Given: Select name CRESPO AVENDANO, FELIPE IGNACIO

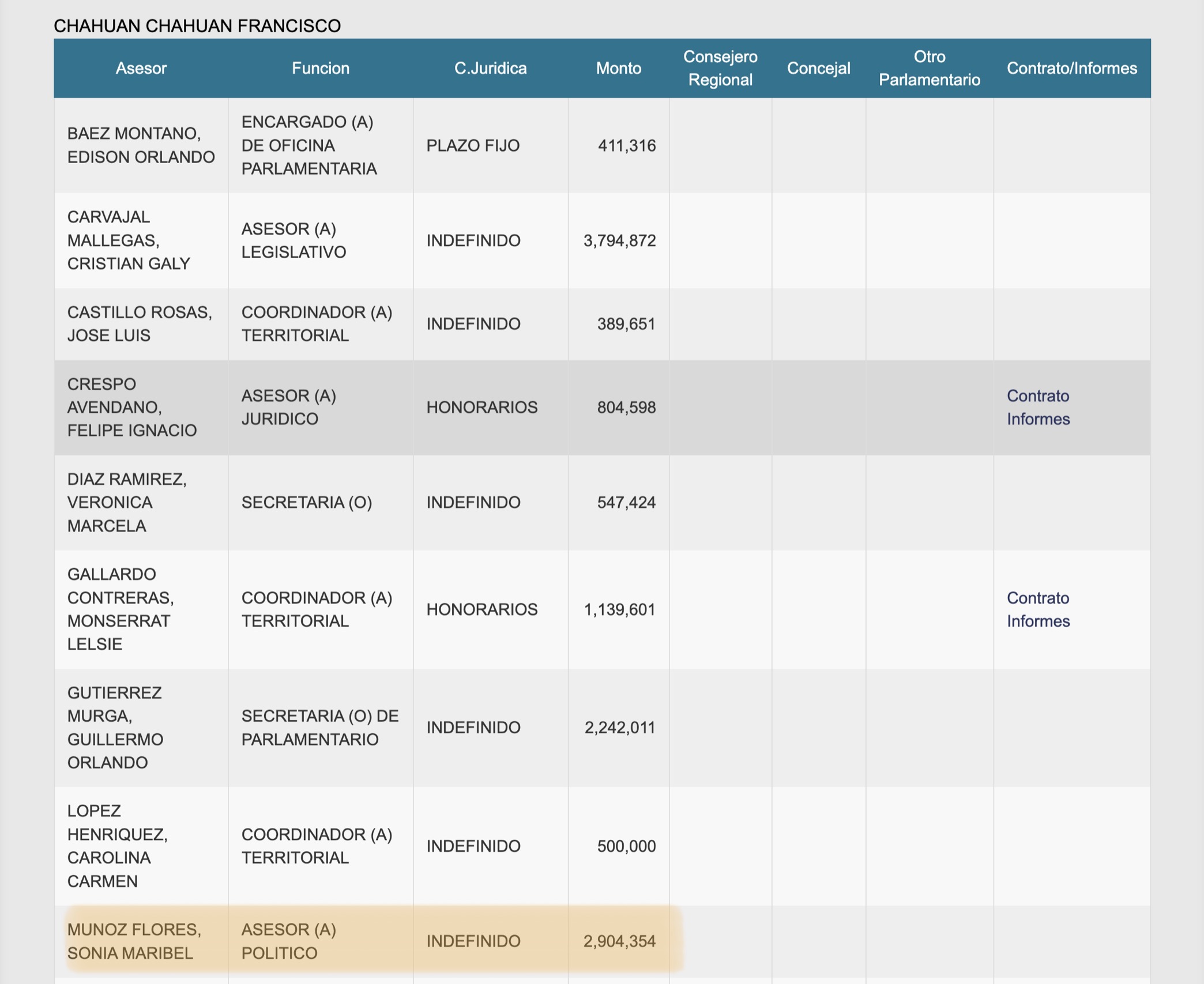Looking at the screenshot, I should tap(132, 408).
